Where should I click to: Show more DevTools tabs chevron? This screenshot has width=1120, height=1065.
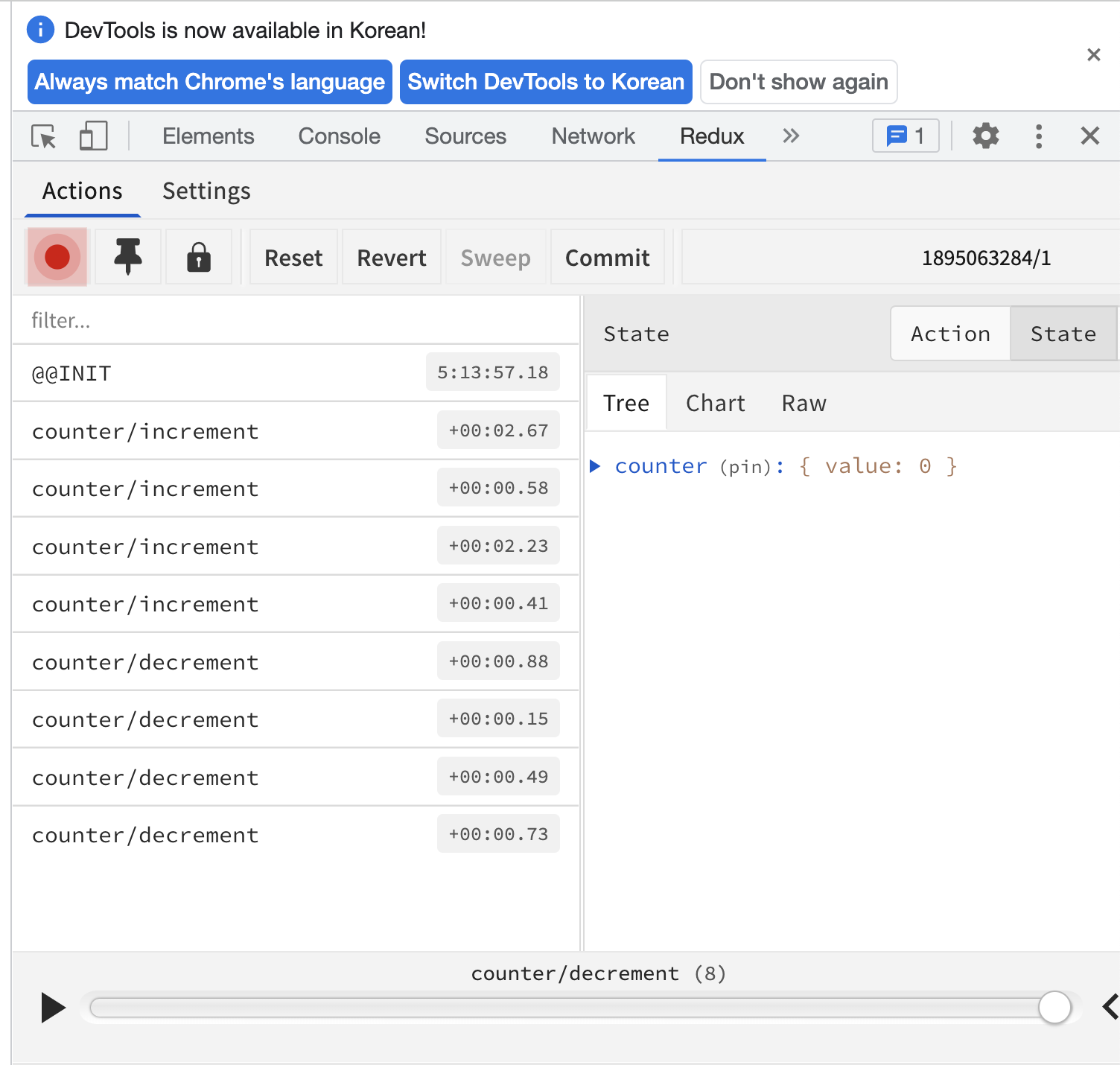click(x=791, y=136)
